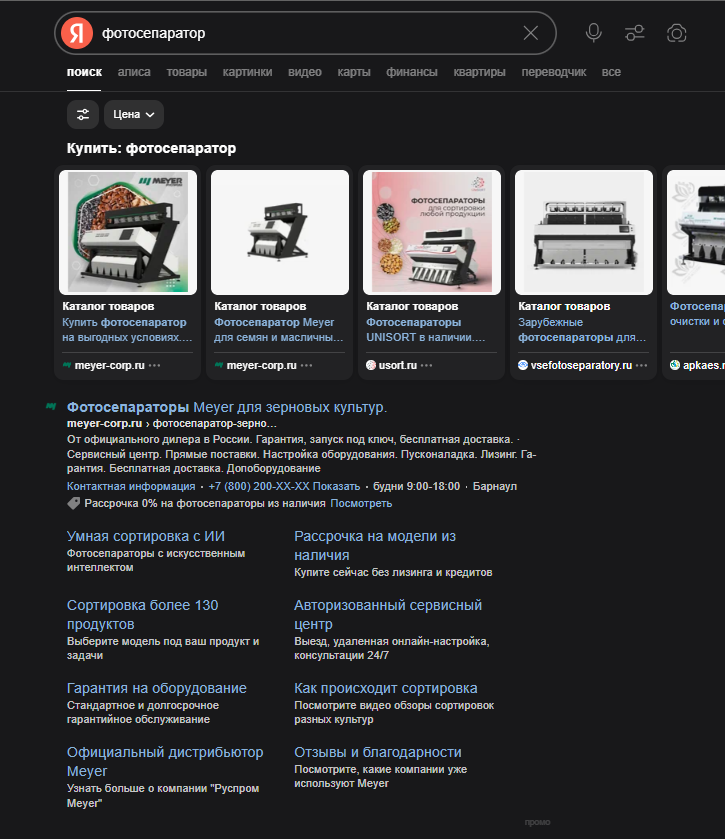Screen dimensions: 725x839
Task: Open the UNISORT фотосепараторы product thumbnail
Action: point(432,232)
